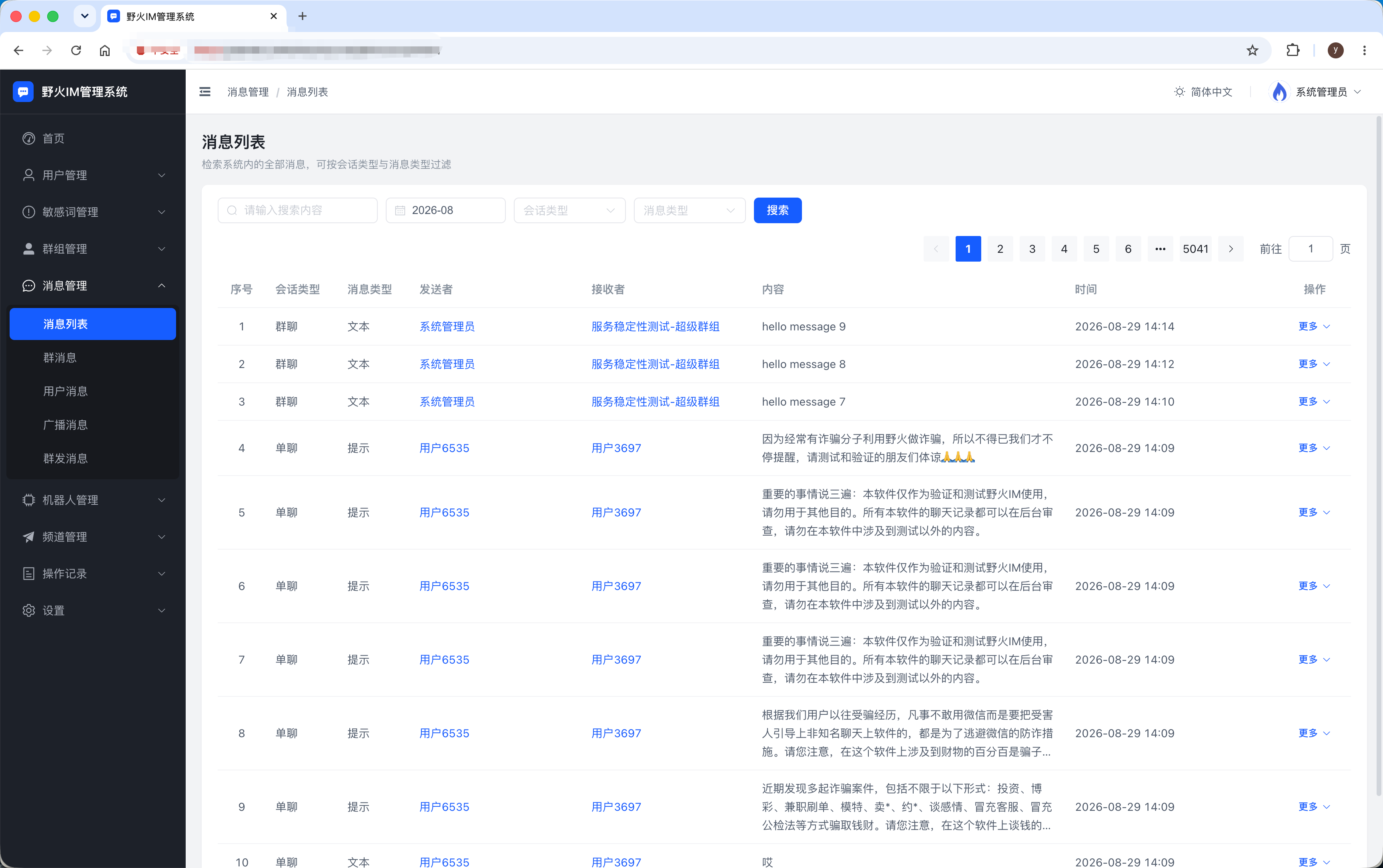Click the theme toggle sun icon

pyautogui.click(x=1179, y=92)
